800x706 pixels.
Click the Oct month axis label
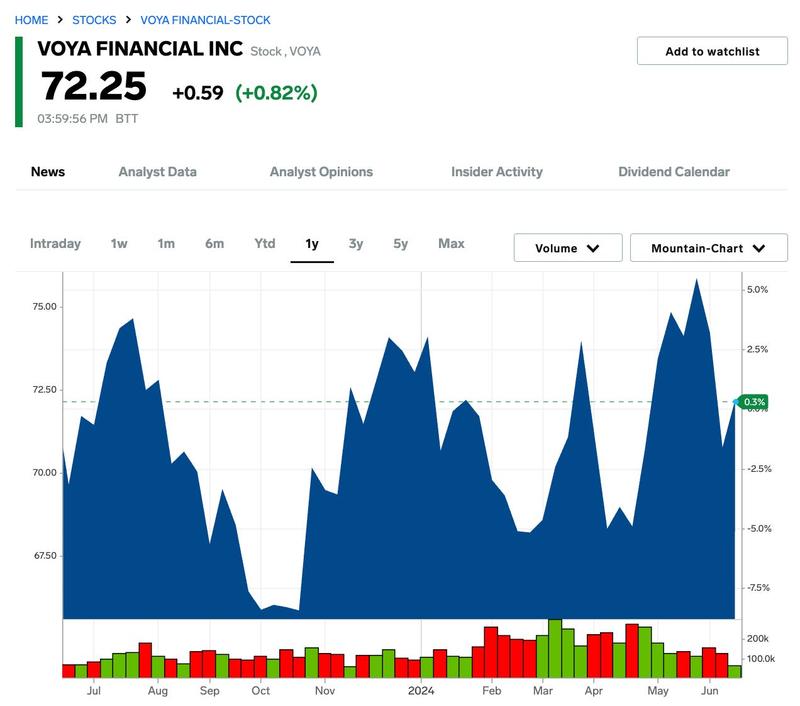tap(261, 691)
